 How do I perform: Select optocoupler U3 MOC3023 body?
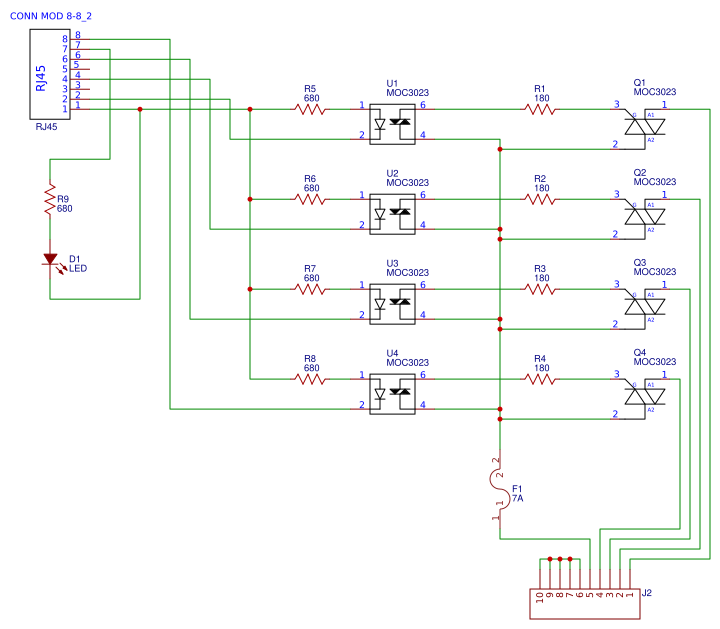pos(393,304)
